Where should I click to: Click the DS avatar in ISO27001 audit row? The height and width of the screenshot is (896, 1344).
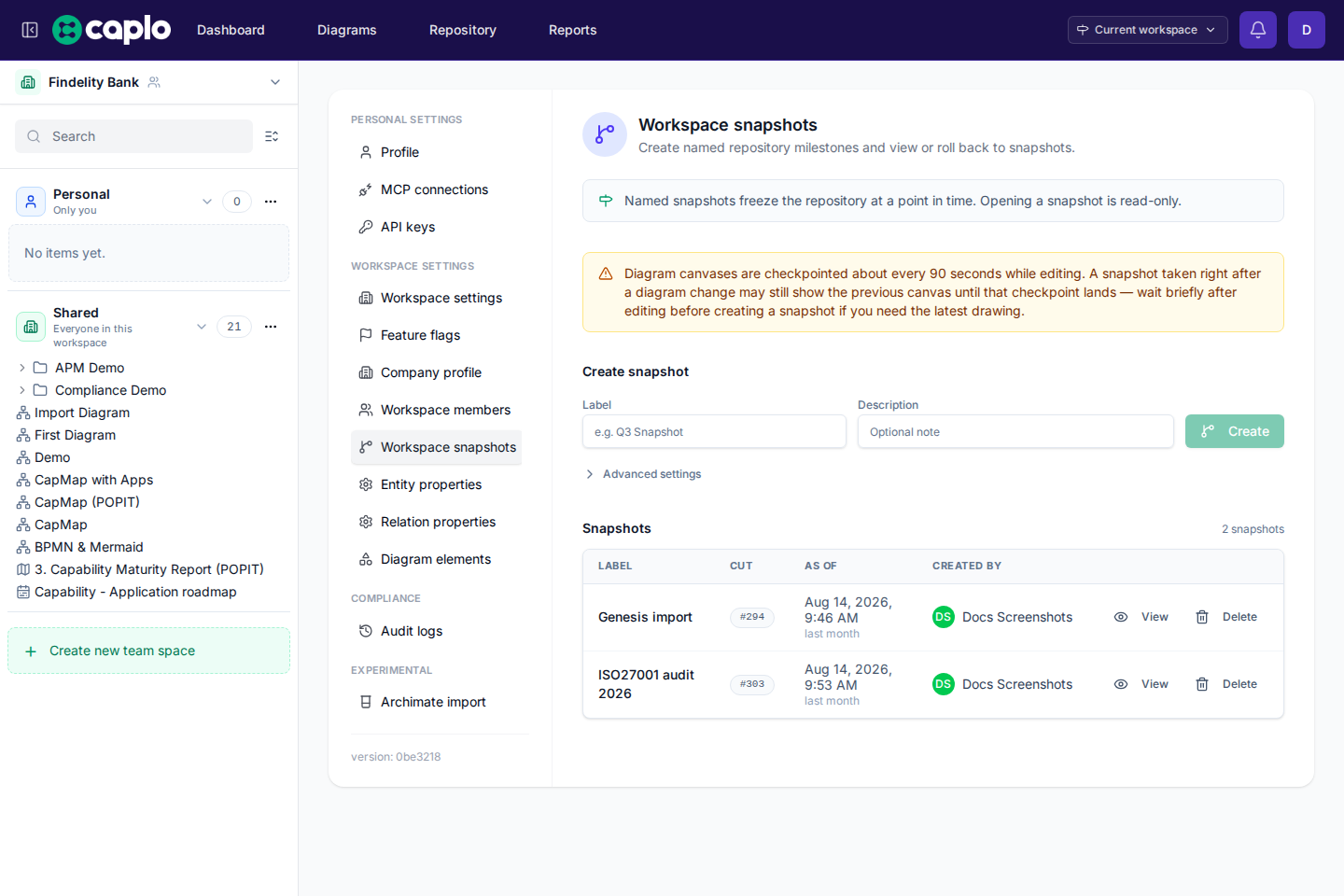point(944,684)
